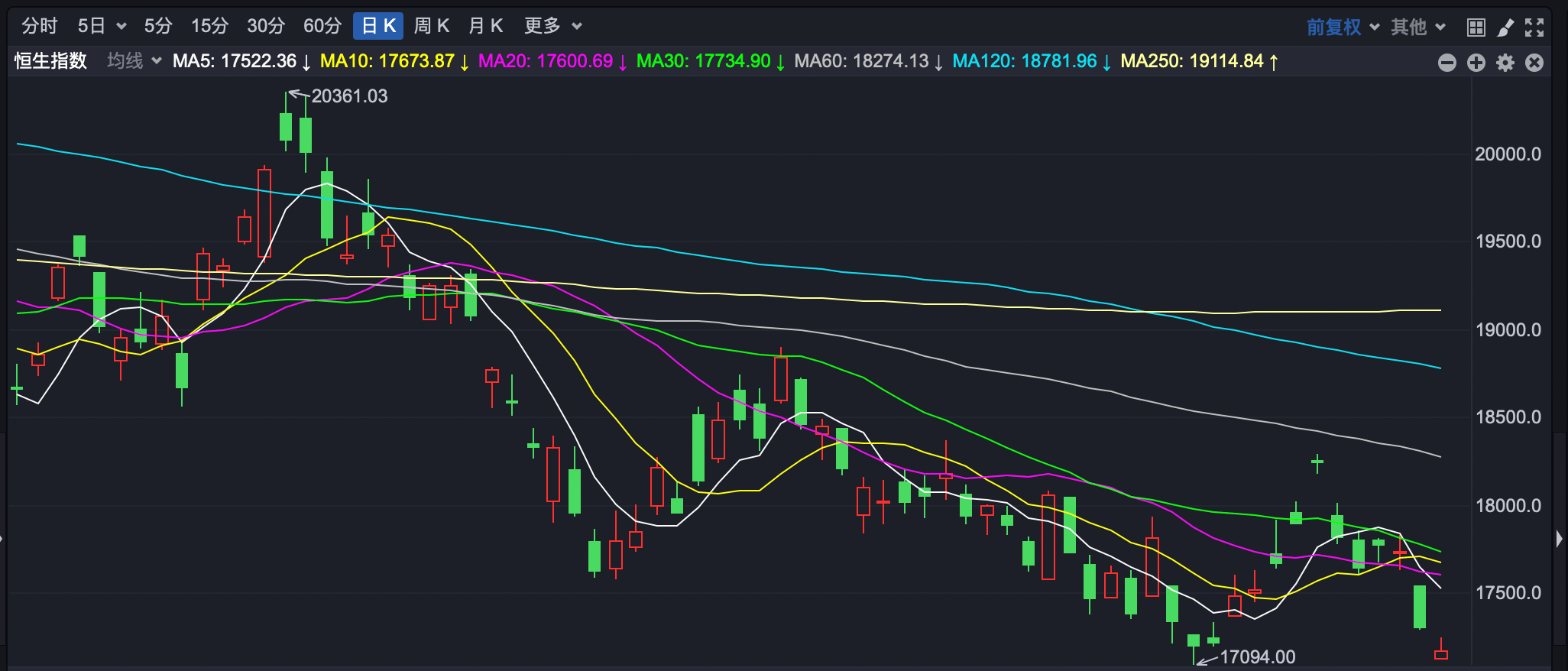
Task: Click the 18000.0 price axis label
Action: coord(1508,505)
